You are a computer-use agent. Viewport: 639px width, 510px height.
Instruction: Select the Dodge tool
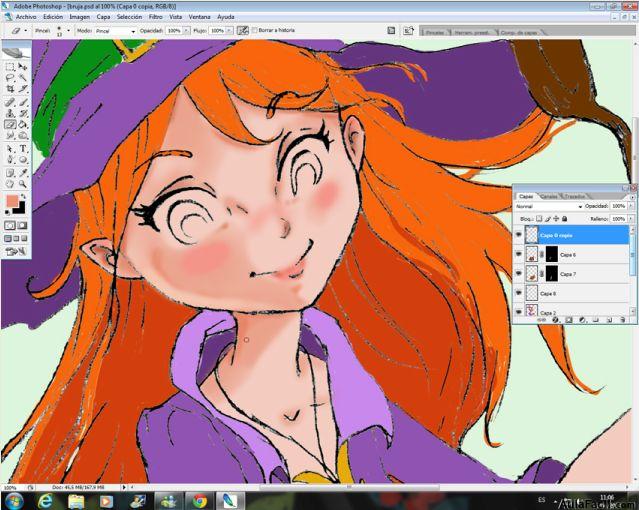(x=23, y=136)
